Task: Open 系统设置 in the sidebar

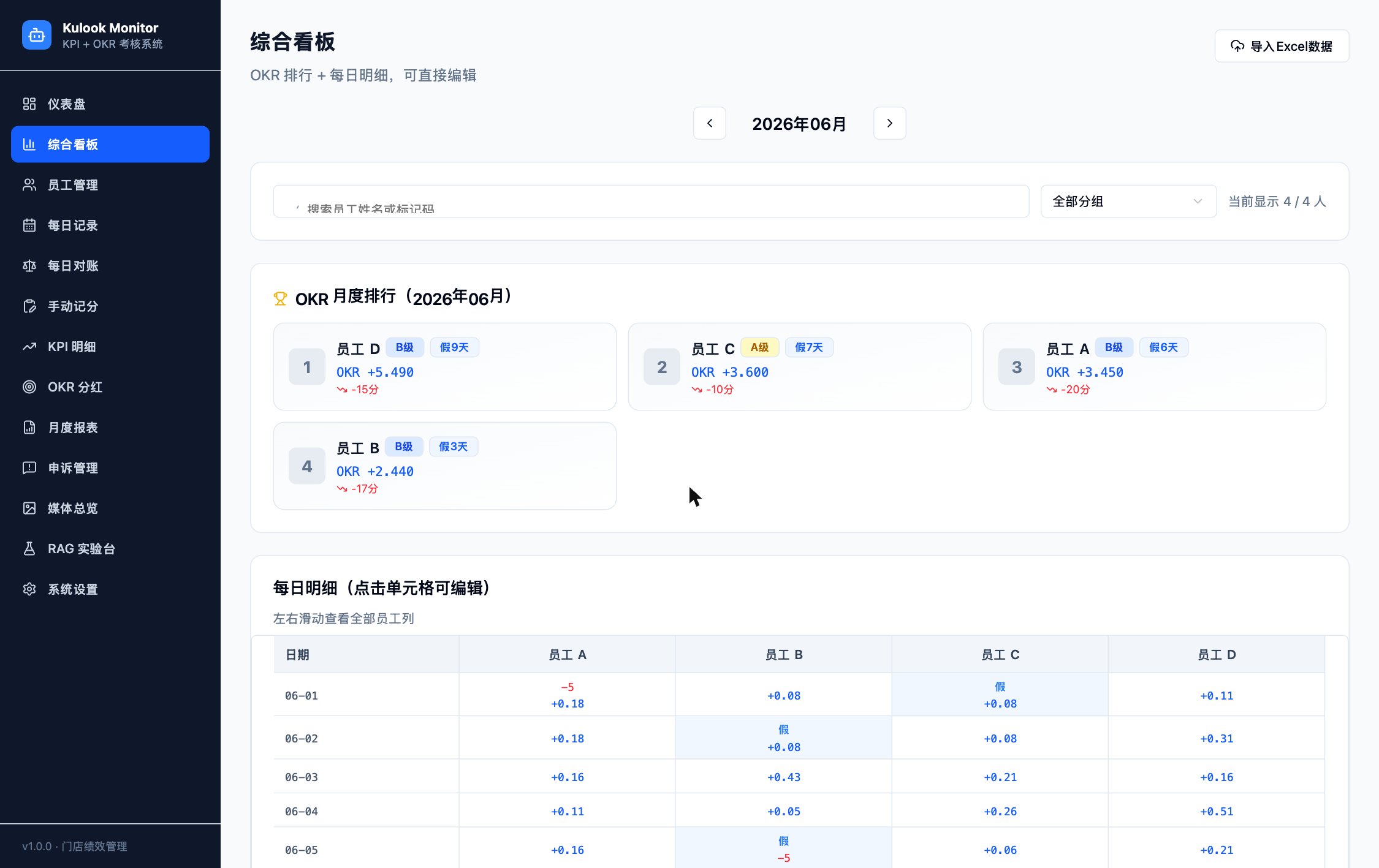Action: click(x=110, y=589)
